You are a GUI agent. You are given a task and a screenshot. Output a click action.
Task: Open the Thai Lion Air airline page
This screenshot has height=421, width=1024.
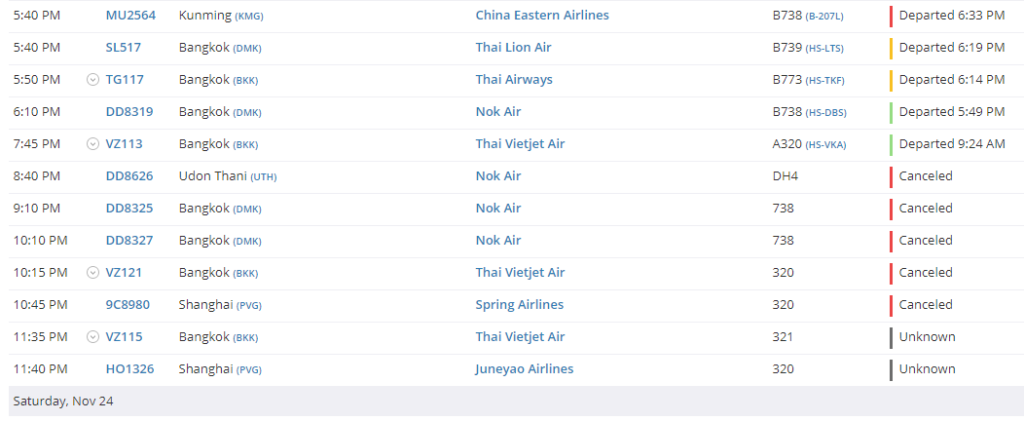pyautogui.click(x=513, y=47)
